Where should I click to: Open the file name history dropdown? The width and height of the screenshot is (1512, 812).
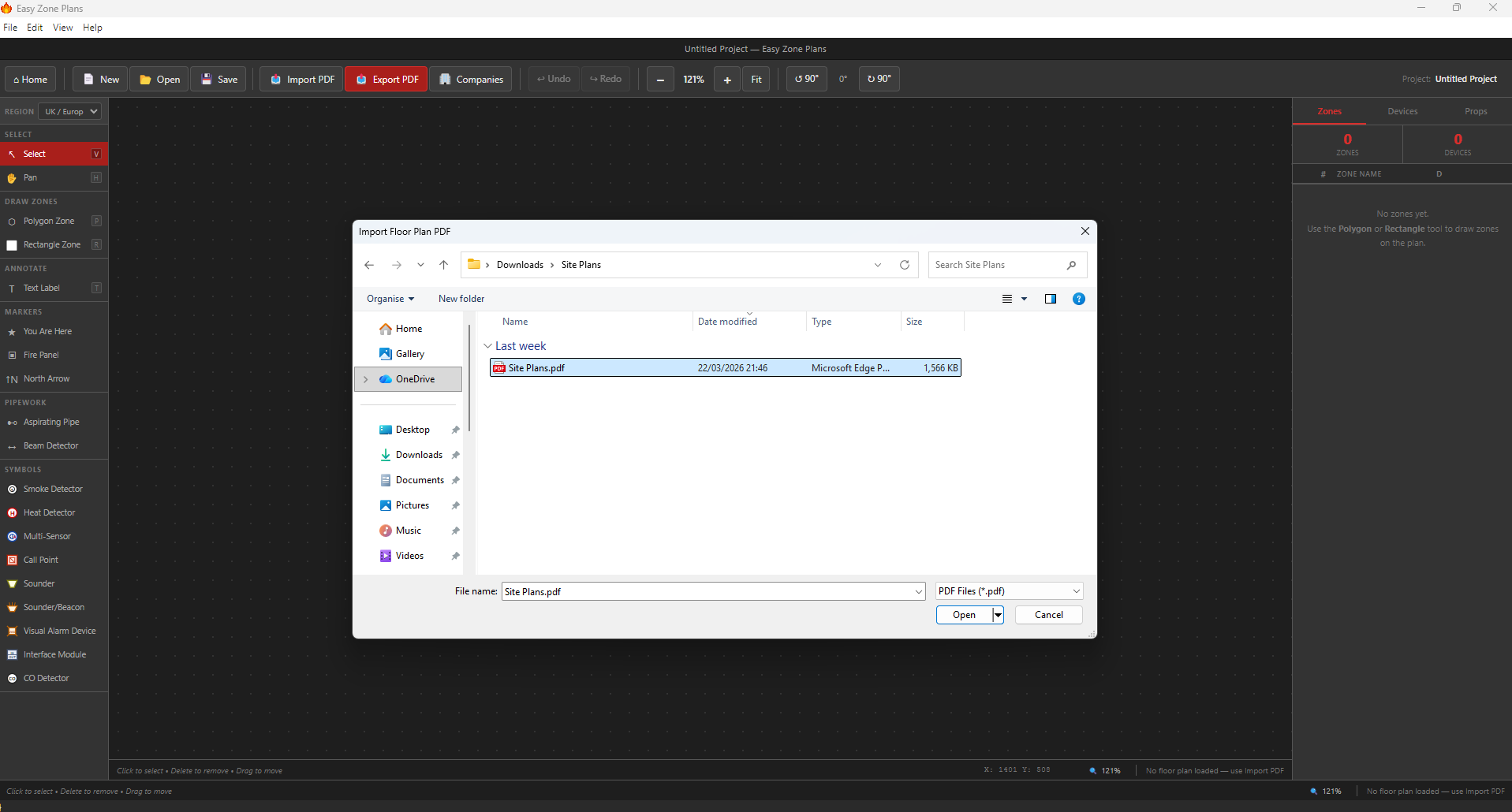click(918, 591)
